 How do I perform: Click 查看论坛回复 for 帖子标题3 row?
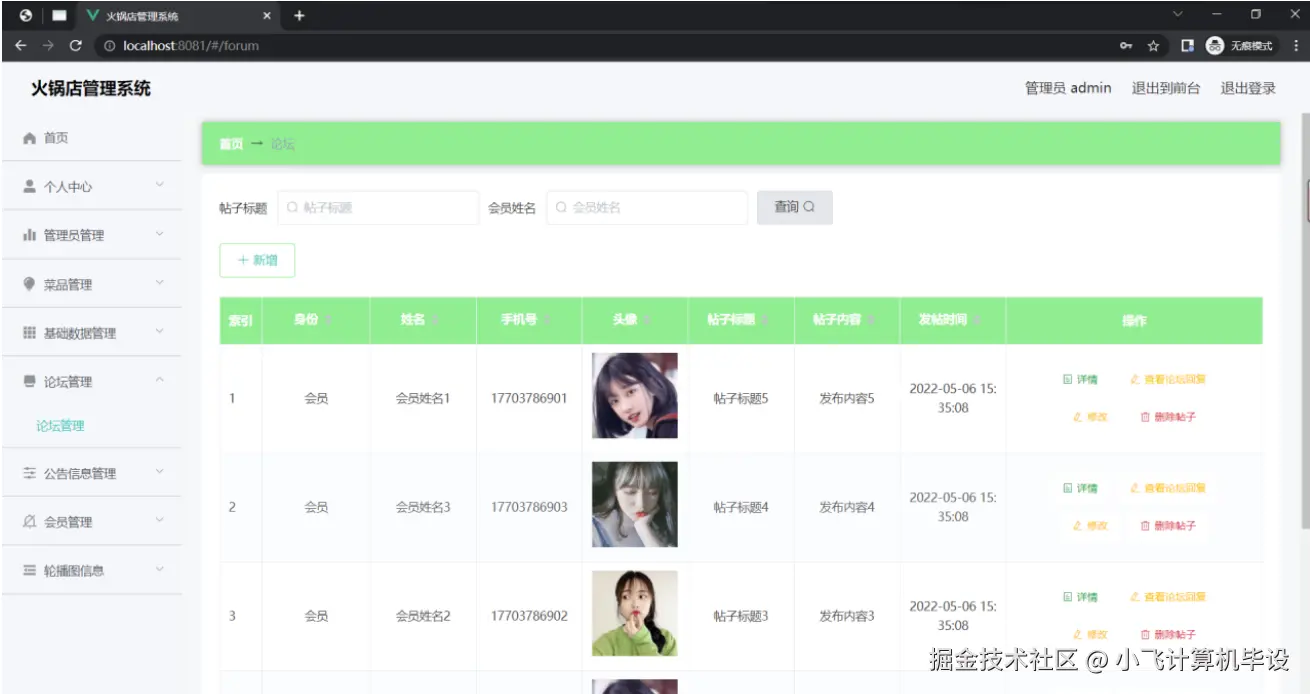[x=1168, y=597]
